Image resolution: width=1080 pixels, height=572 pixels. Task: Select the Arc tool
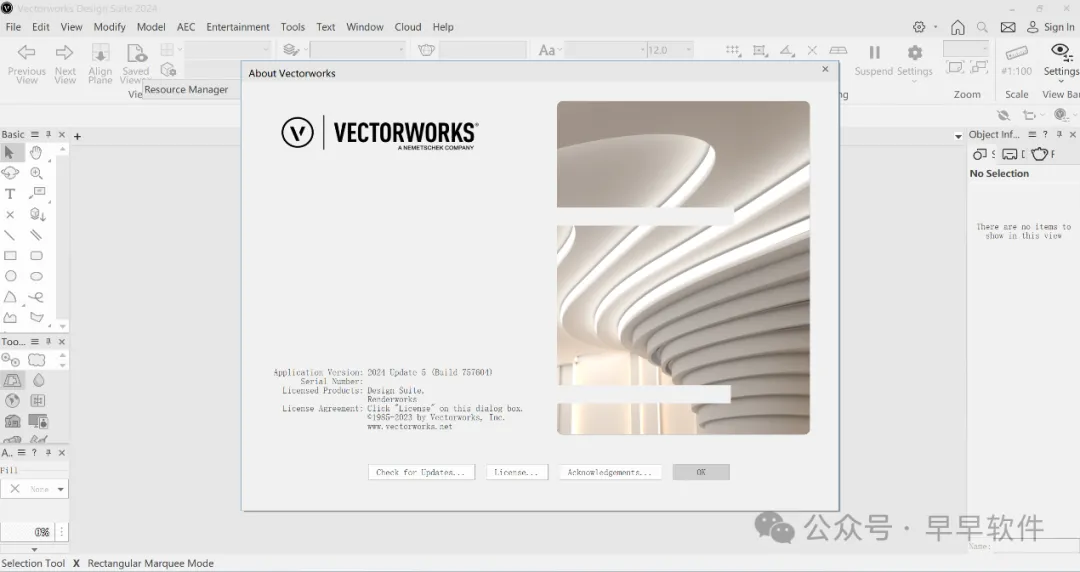click(x=10, y=297)
